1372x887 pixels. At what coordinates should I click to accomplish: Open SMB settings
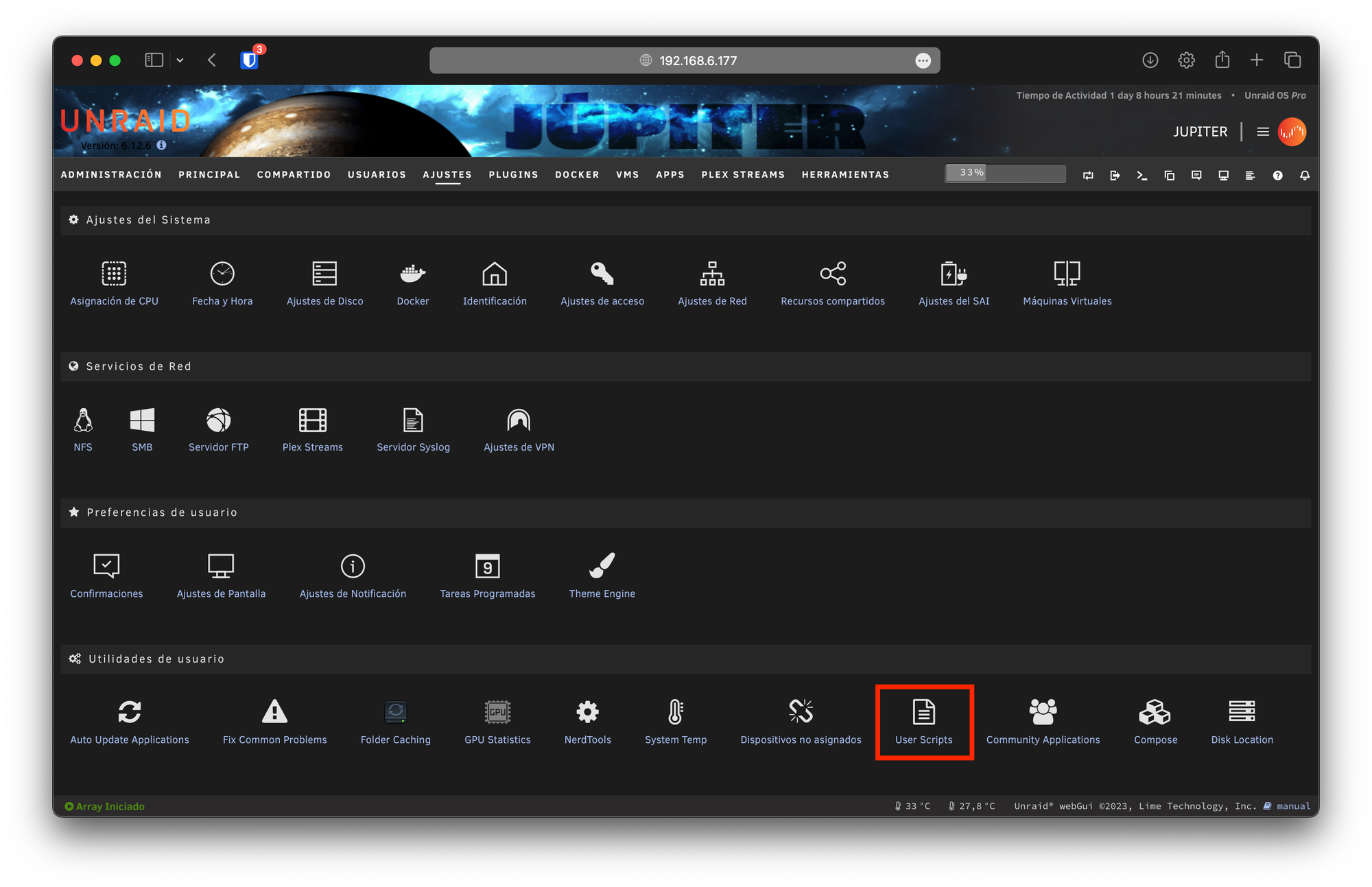142,430
